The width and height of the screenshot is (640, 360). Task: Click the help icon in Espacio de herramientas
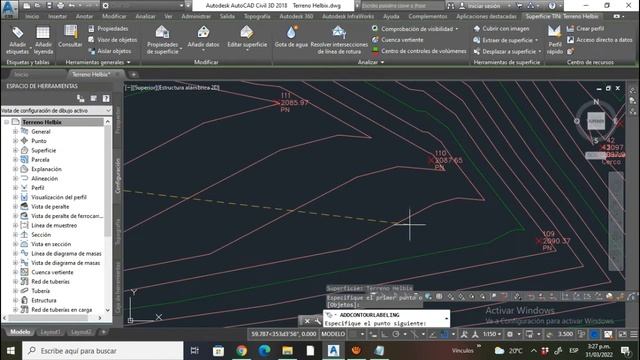[x=106, y=98]
